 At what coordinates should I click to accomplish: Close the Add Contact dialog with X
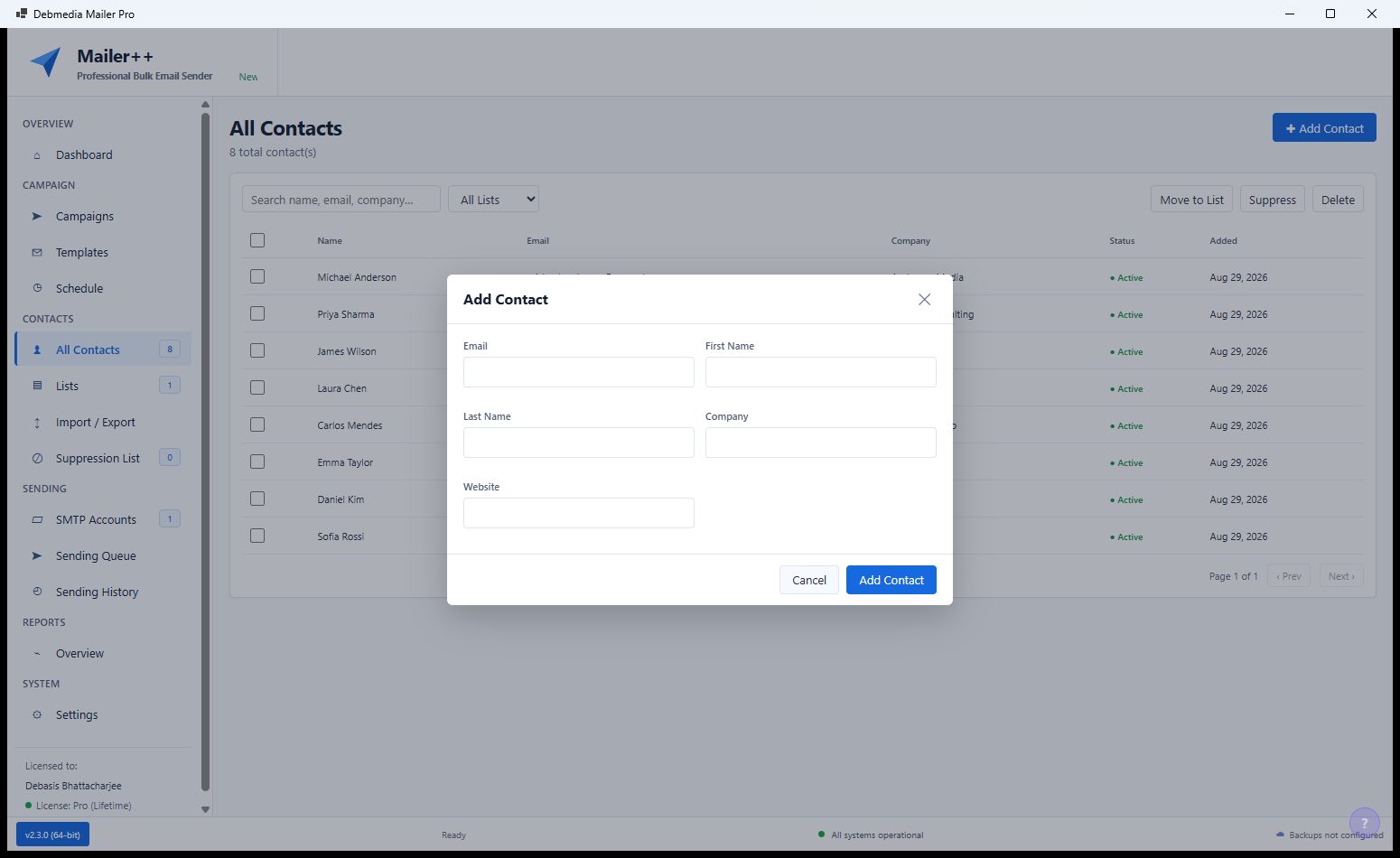pos(924,300)
